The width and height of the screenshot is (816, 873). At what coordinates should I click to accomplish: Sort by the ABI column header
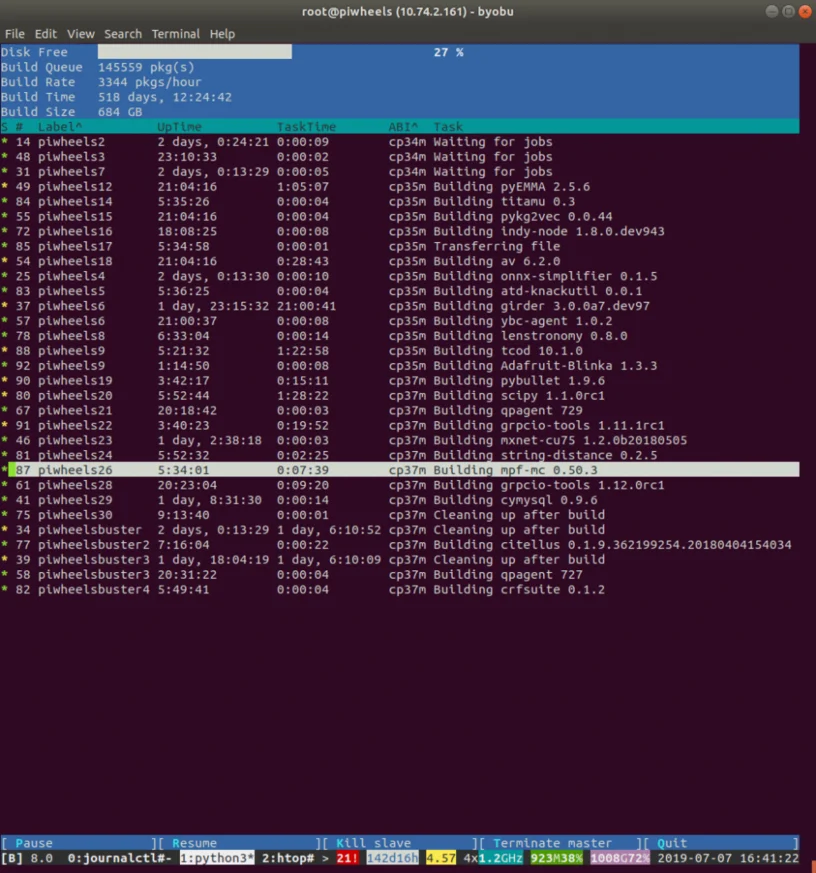403,127
